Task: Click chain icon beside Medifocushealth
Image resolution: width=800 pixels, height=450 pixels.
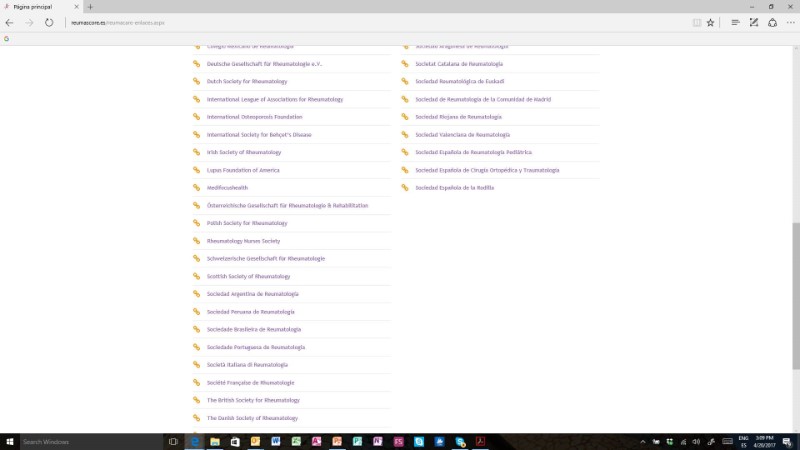Action: (196, 187)
